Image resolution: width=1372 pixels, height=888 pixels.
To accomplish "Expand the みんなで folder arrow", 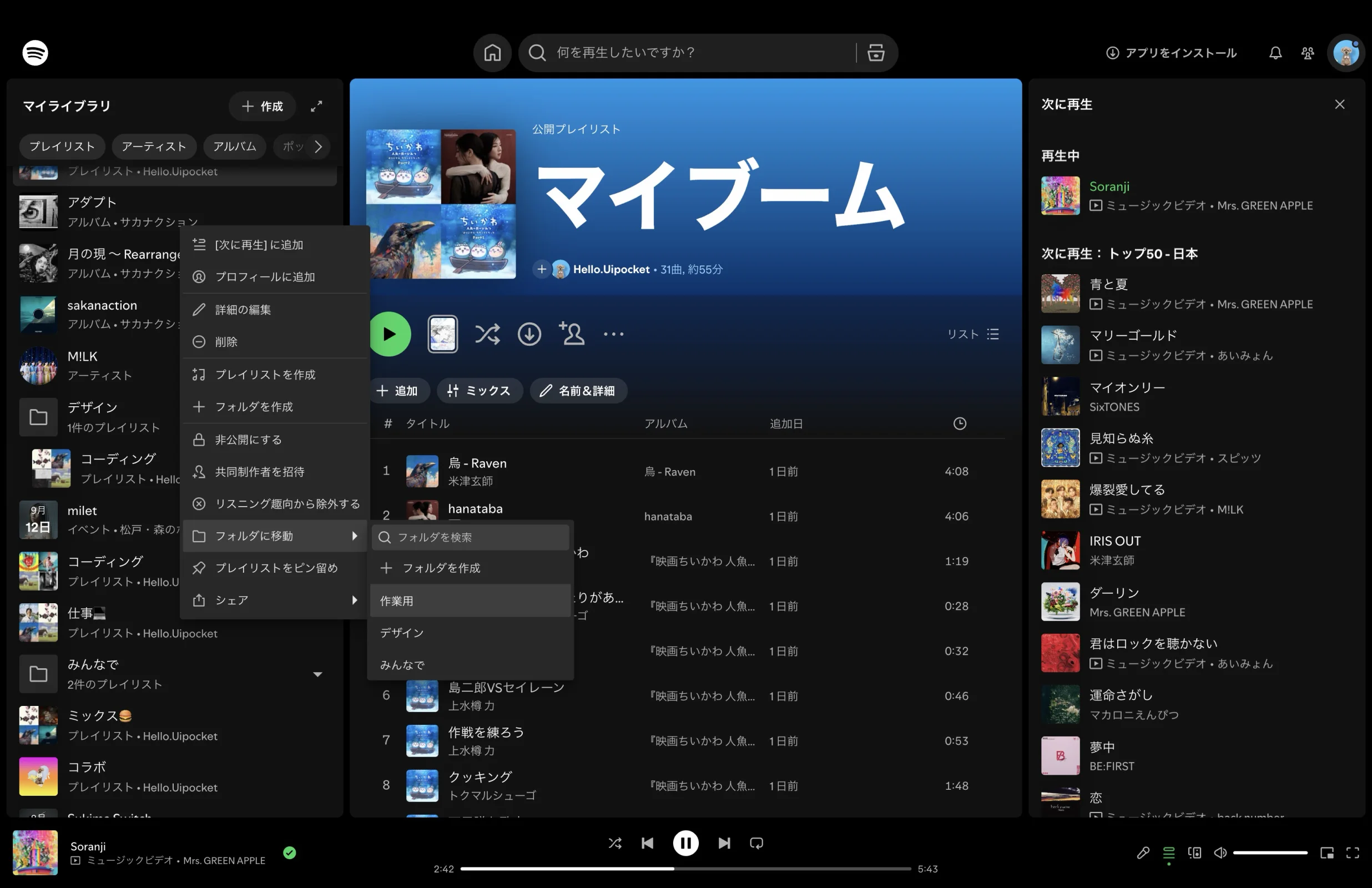I will 317,674.
